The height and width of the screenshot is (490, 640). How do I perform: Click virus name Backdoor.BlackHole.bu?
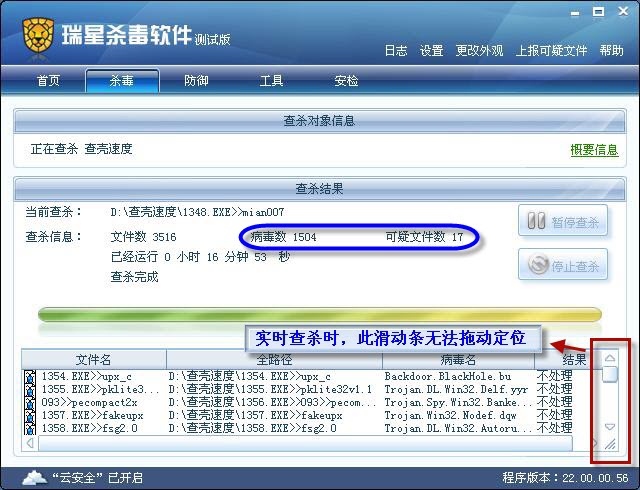(x=448, y=376)
